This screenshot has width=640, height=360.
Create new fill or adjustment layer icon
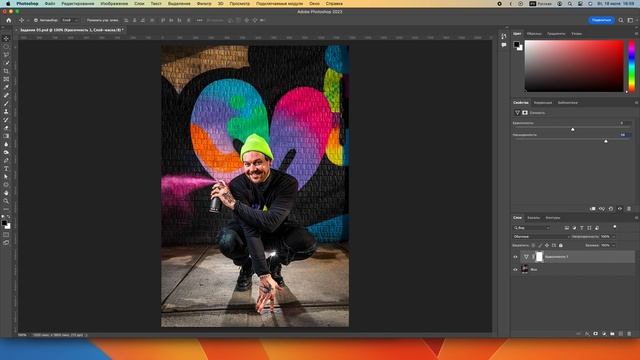click(604, 333)
